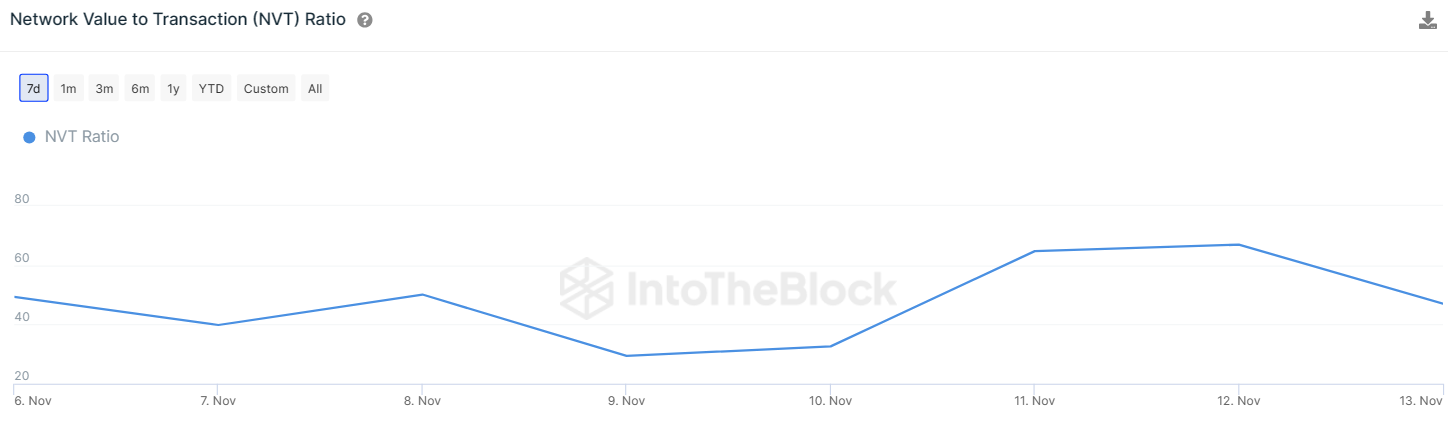Click the 12. Nov axis label
1448x432 pixels.
pos(1238,401)
